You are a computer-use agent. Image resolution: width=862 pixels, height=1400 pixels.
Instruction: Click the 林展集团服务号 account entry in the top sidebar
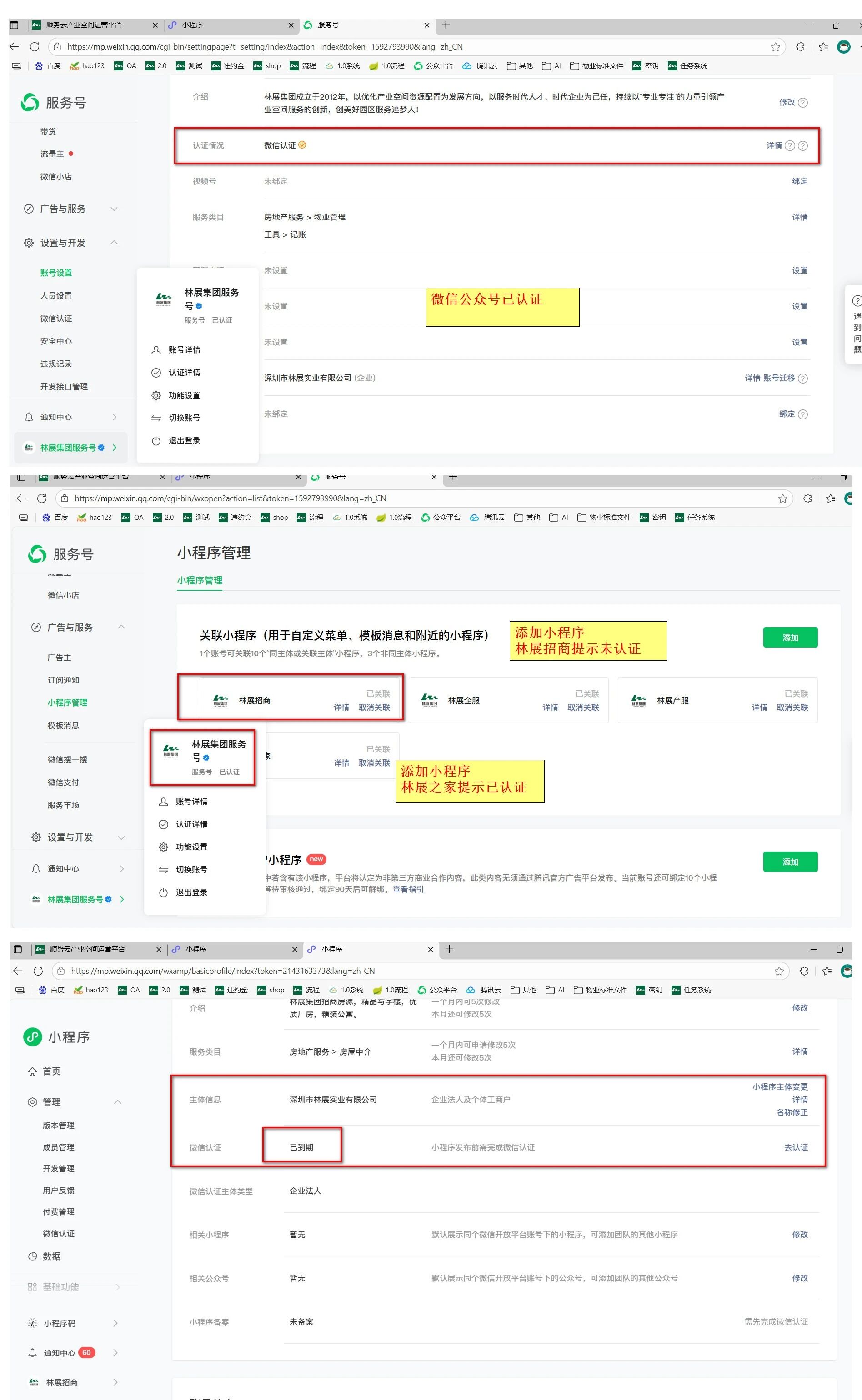pos(71,448)
